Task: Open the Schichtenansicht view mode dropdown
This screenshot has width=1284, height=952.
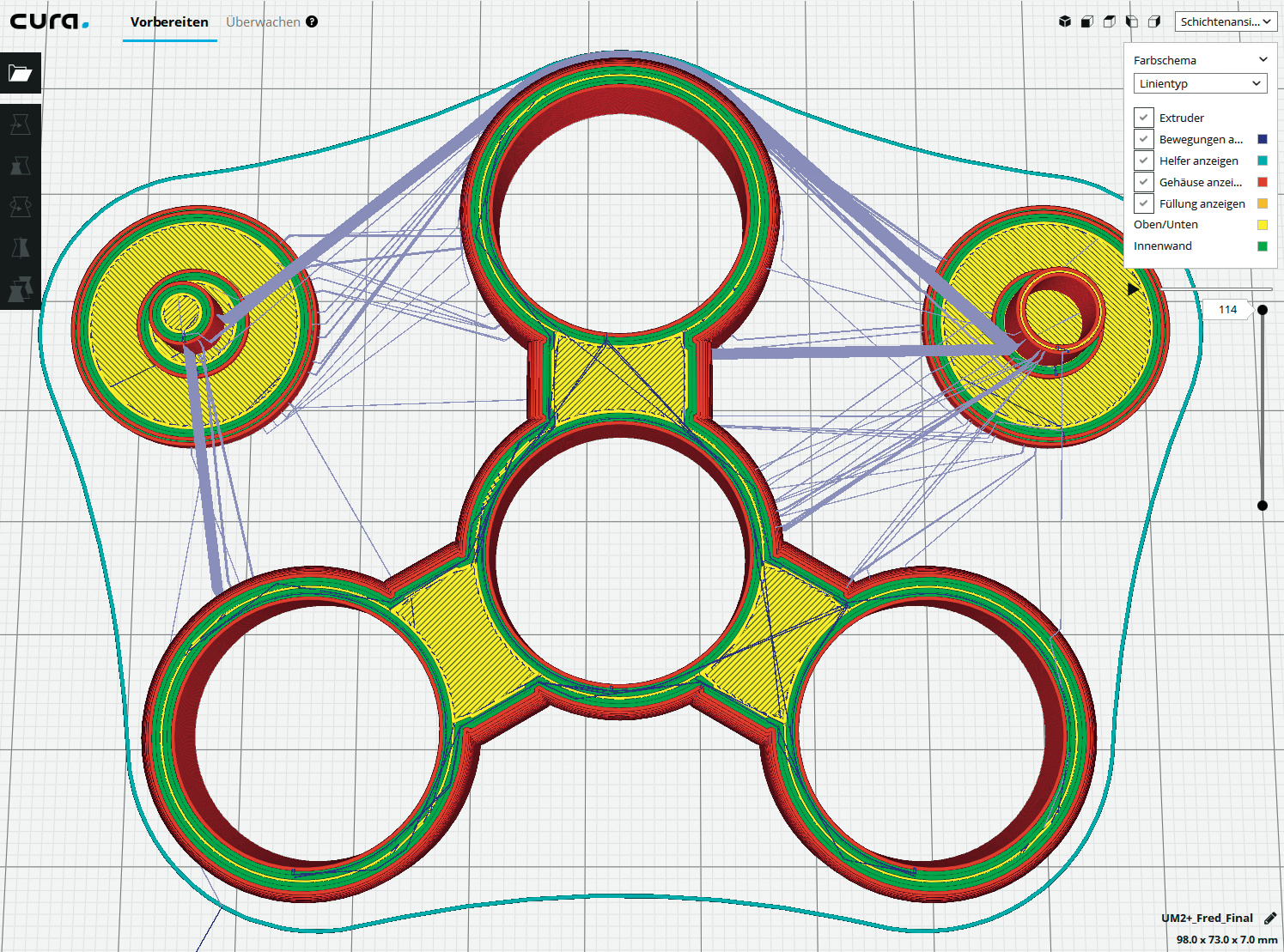Action: click(x=1225, y=21)
